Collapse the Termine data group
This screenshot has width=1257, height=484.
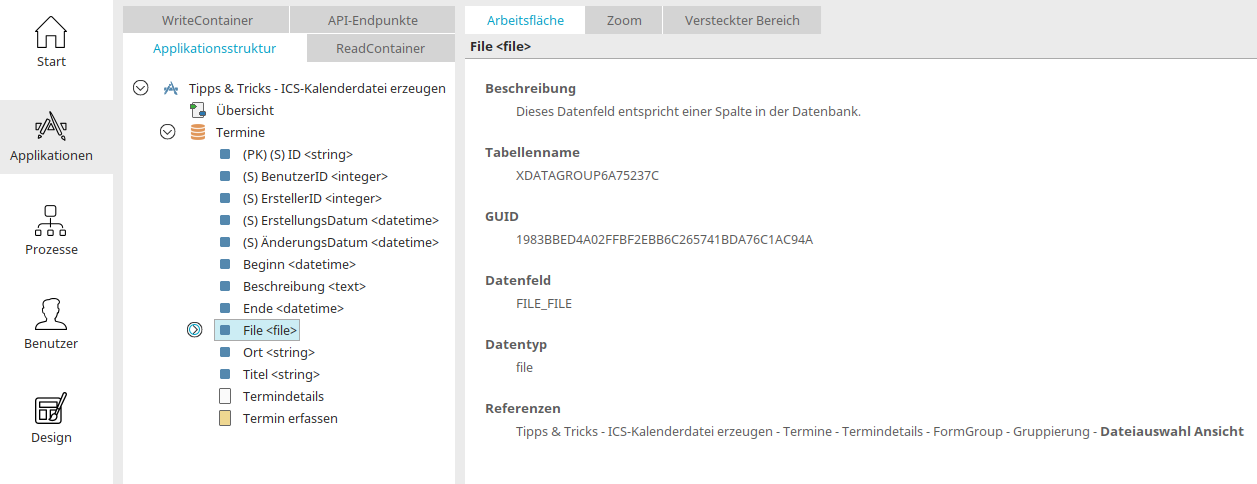point(168,132)
